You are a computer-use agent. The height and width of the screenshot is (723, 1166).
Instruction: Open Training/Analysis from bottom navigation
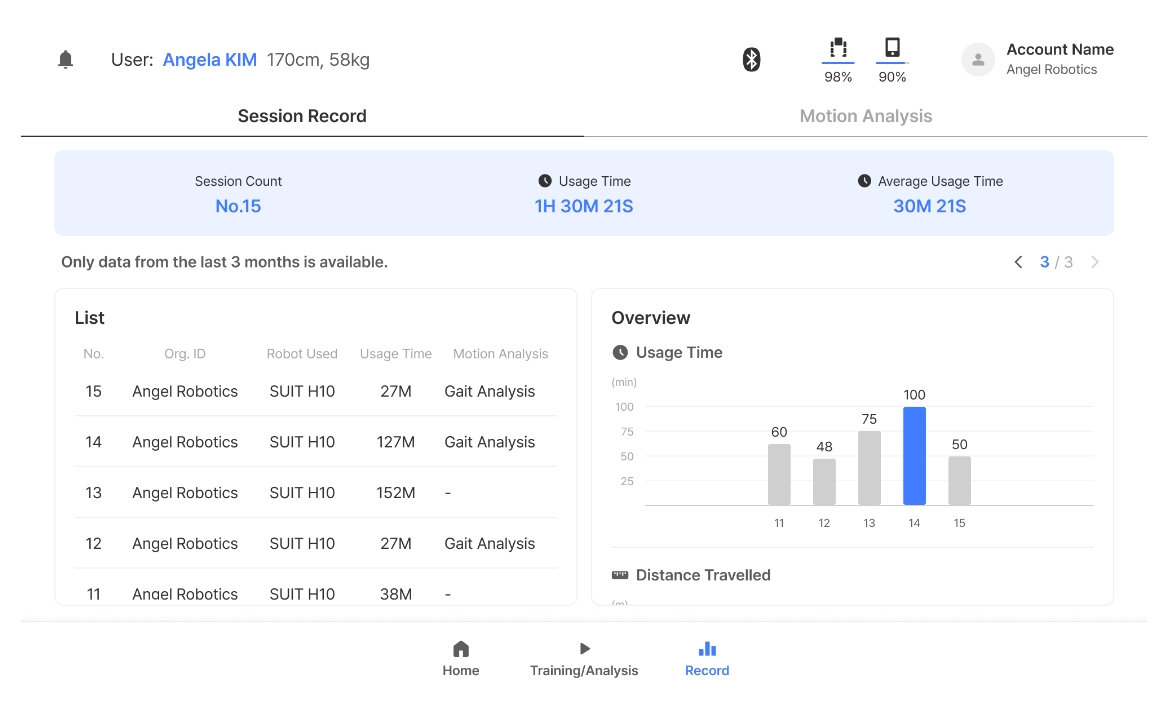click(x=584, y=659)
